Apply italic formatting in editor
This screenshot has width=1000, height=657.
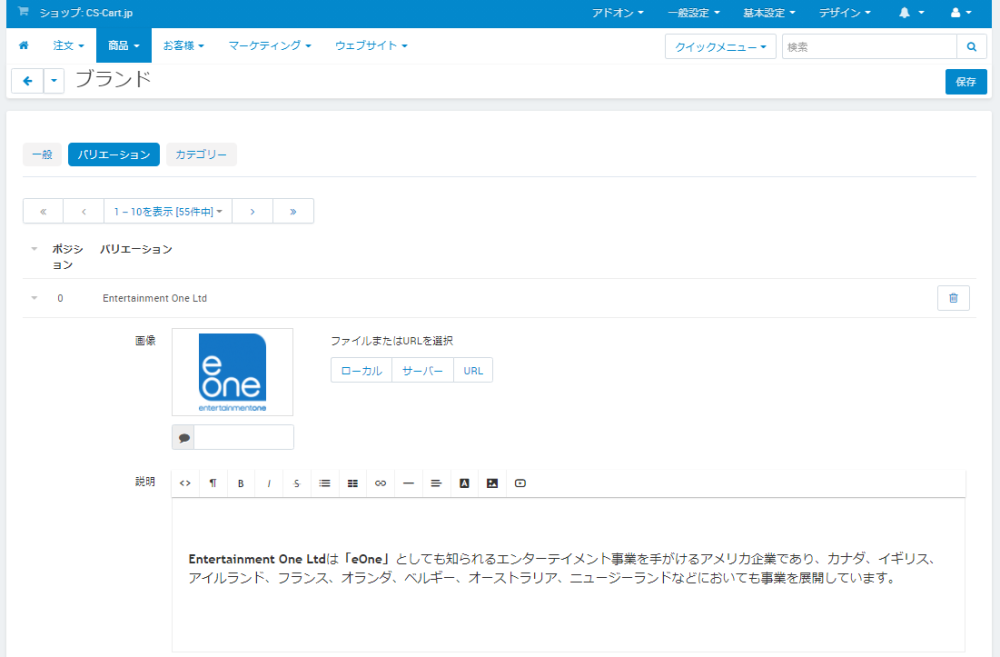click(x=269, y=484)
